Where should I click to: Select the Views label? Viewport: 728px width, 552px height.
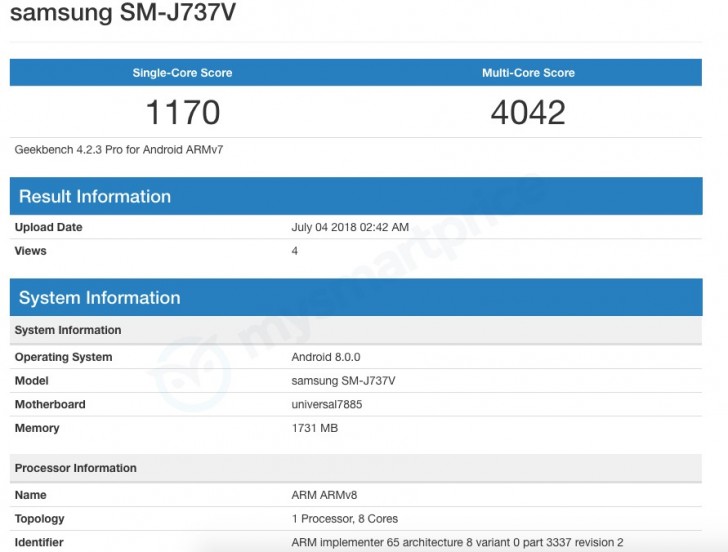tap(31, 251)
